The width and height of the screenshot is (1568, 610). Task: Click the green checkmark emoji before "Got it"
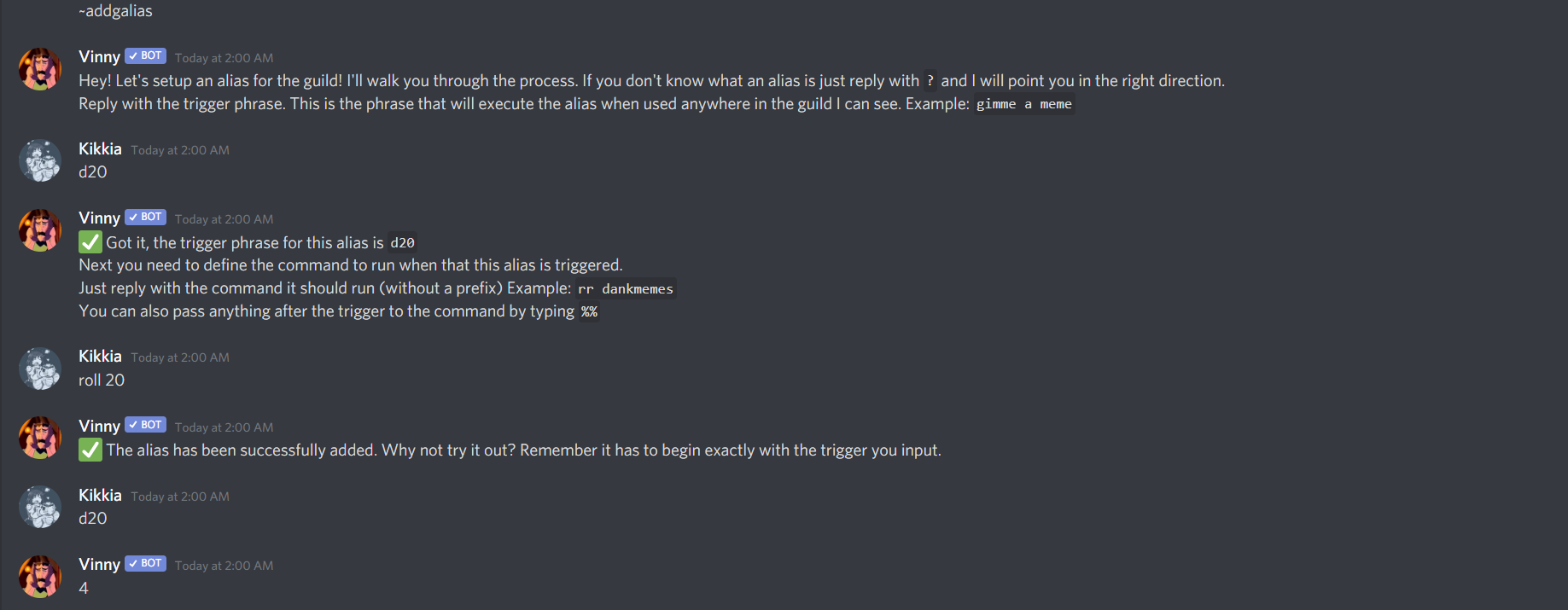click(x=90, y=242)
